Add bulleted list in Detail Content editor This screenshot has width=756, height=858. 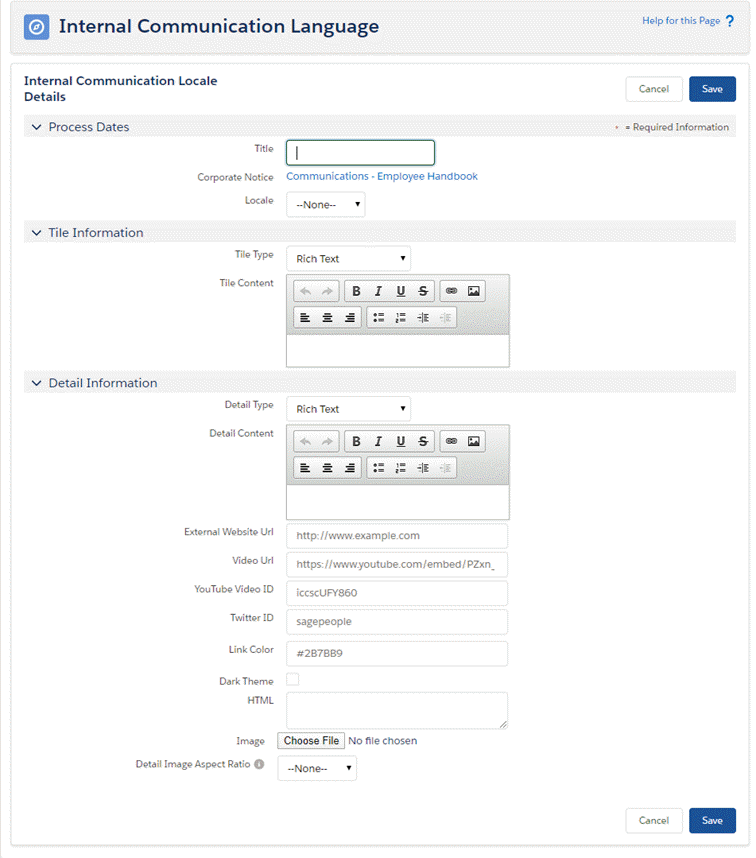[378, 467]
